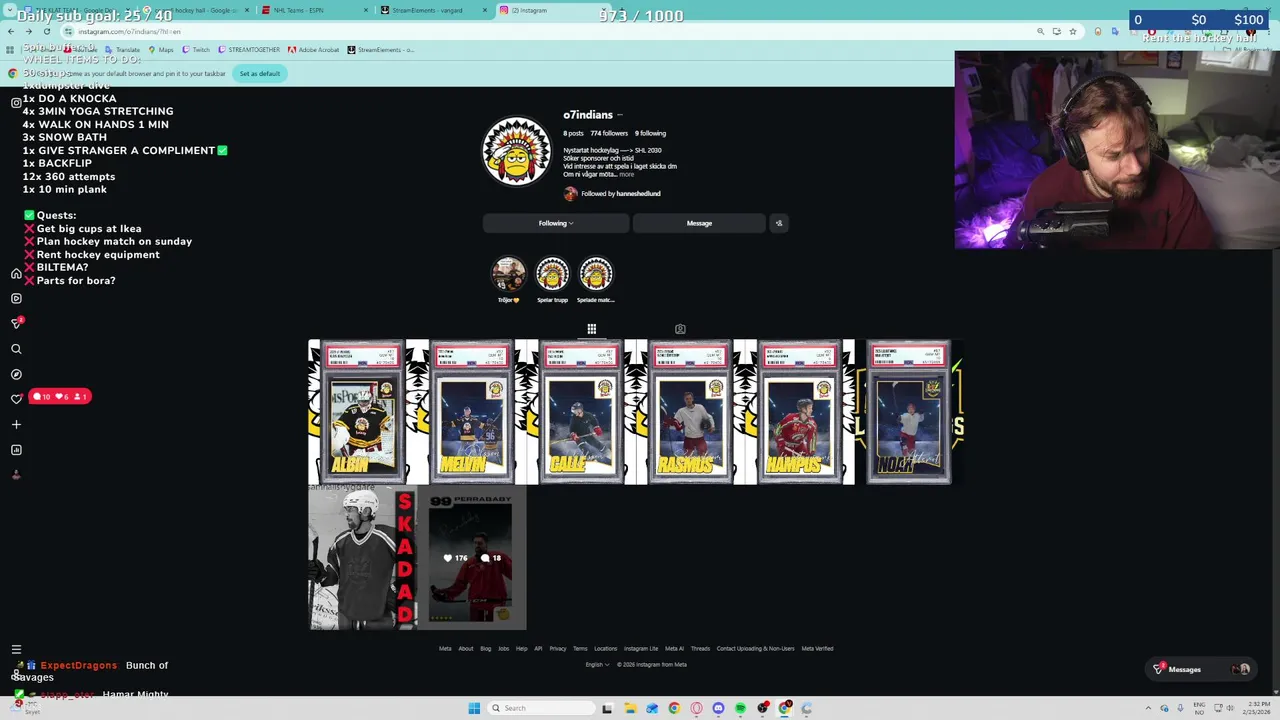This screenshot has width=1280, height=720.
Task: Click the Windows taskbar Search box
Action: click(540, 708)
